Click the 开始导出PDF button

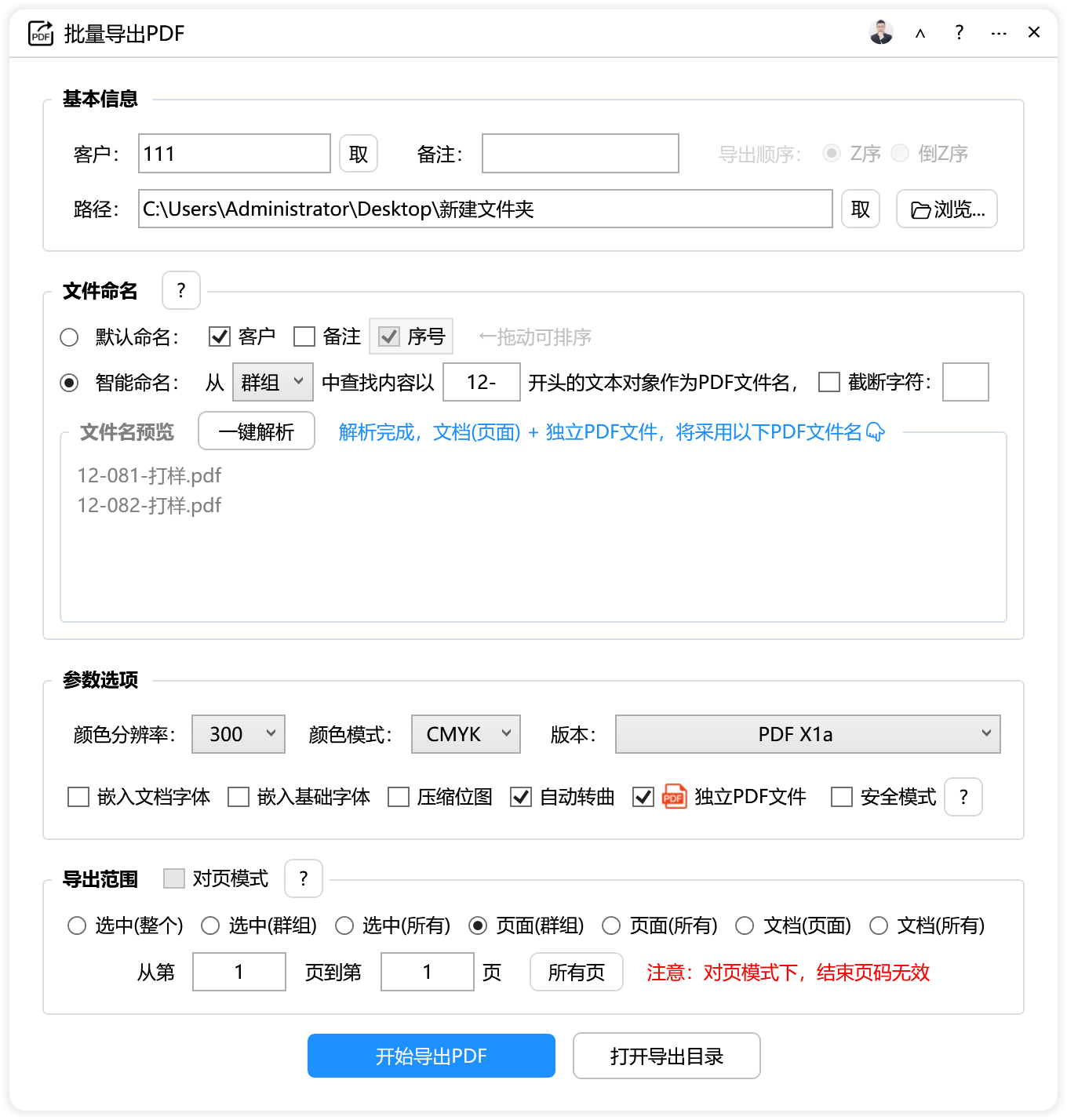pos(432,1056)
